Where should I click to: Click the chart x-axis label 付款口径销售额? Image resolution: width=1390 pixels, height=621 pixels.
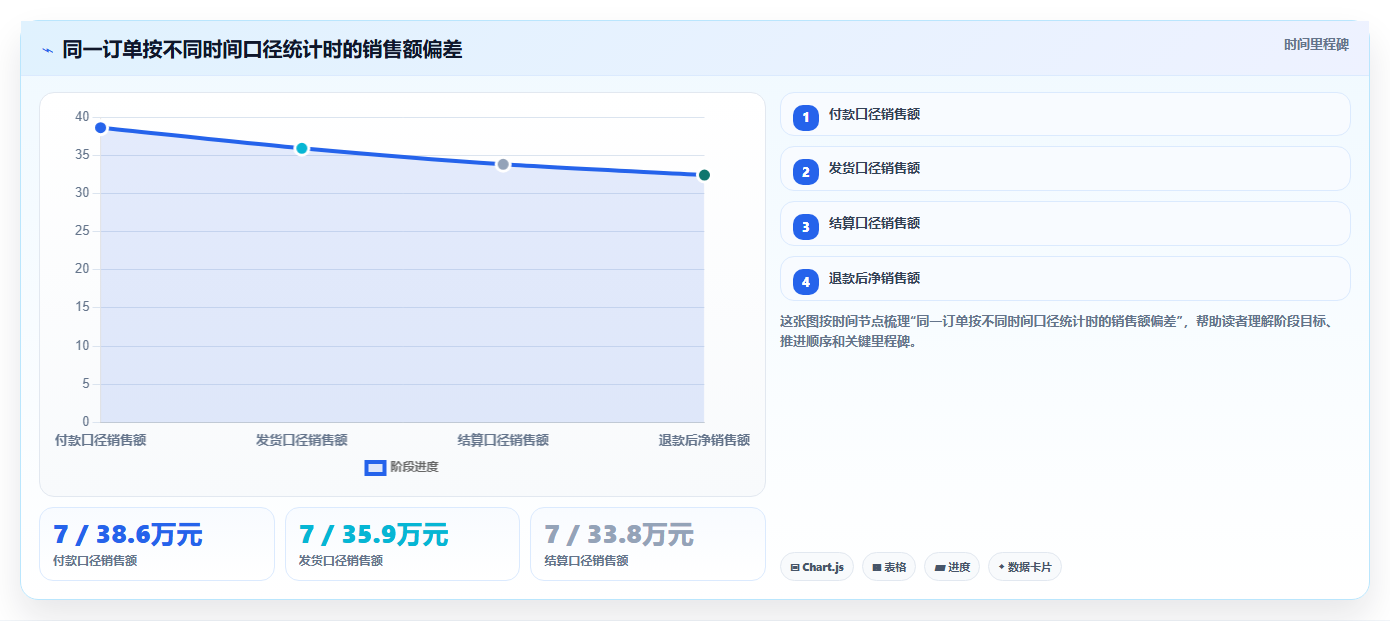100,440
